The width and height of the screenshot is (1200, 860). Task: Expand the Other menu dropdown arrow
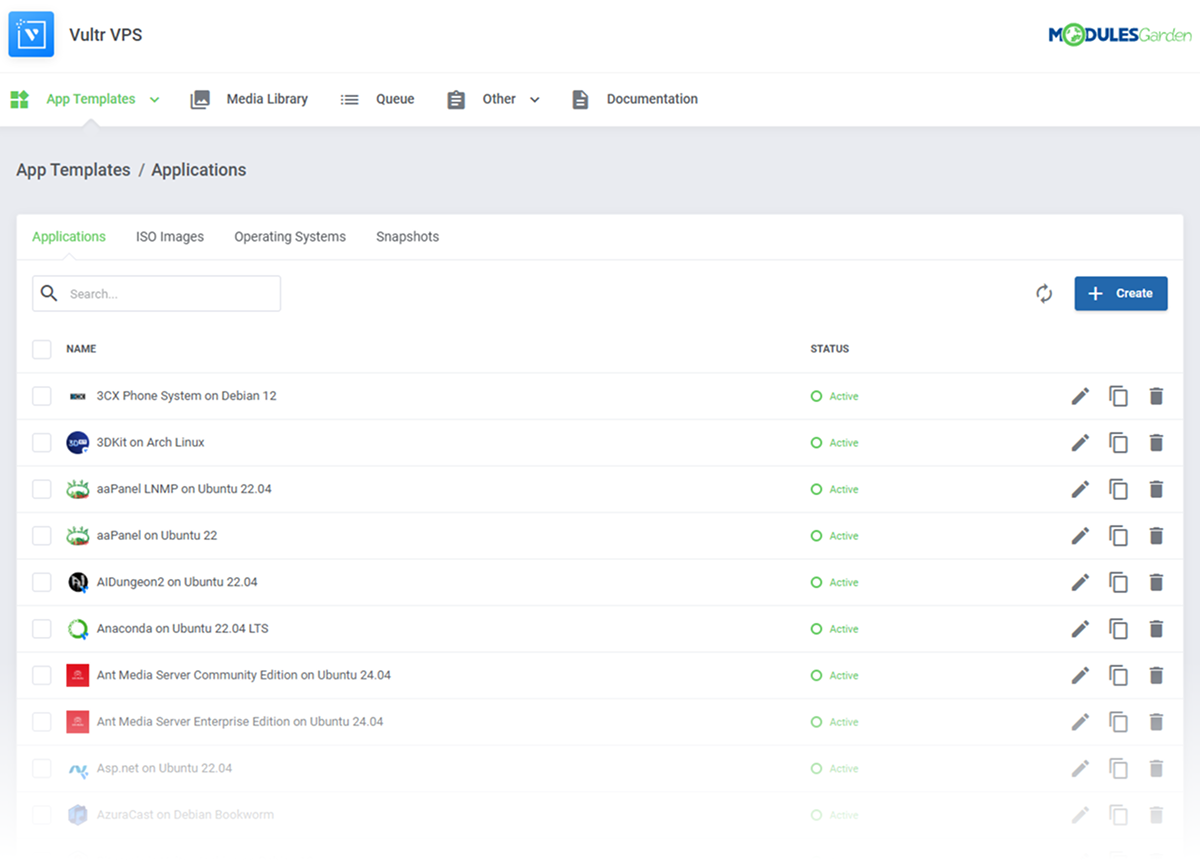point(534,99)
